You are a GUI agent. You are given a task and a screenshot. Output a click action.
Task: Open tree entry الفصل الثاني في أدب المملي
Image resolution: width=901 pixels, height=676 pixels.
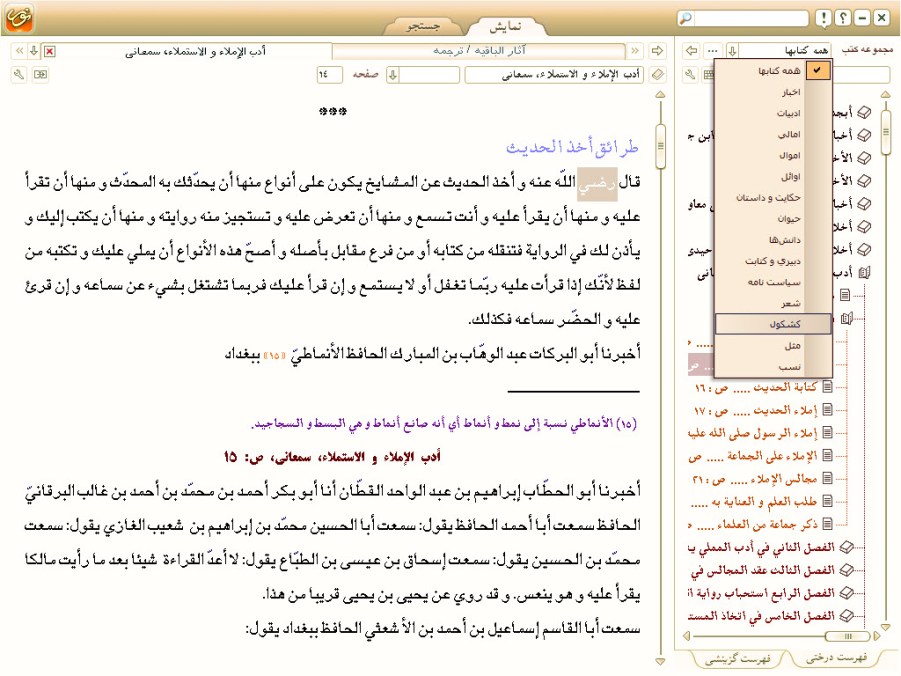tap(763, 548)
